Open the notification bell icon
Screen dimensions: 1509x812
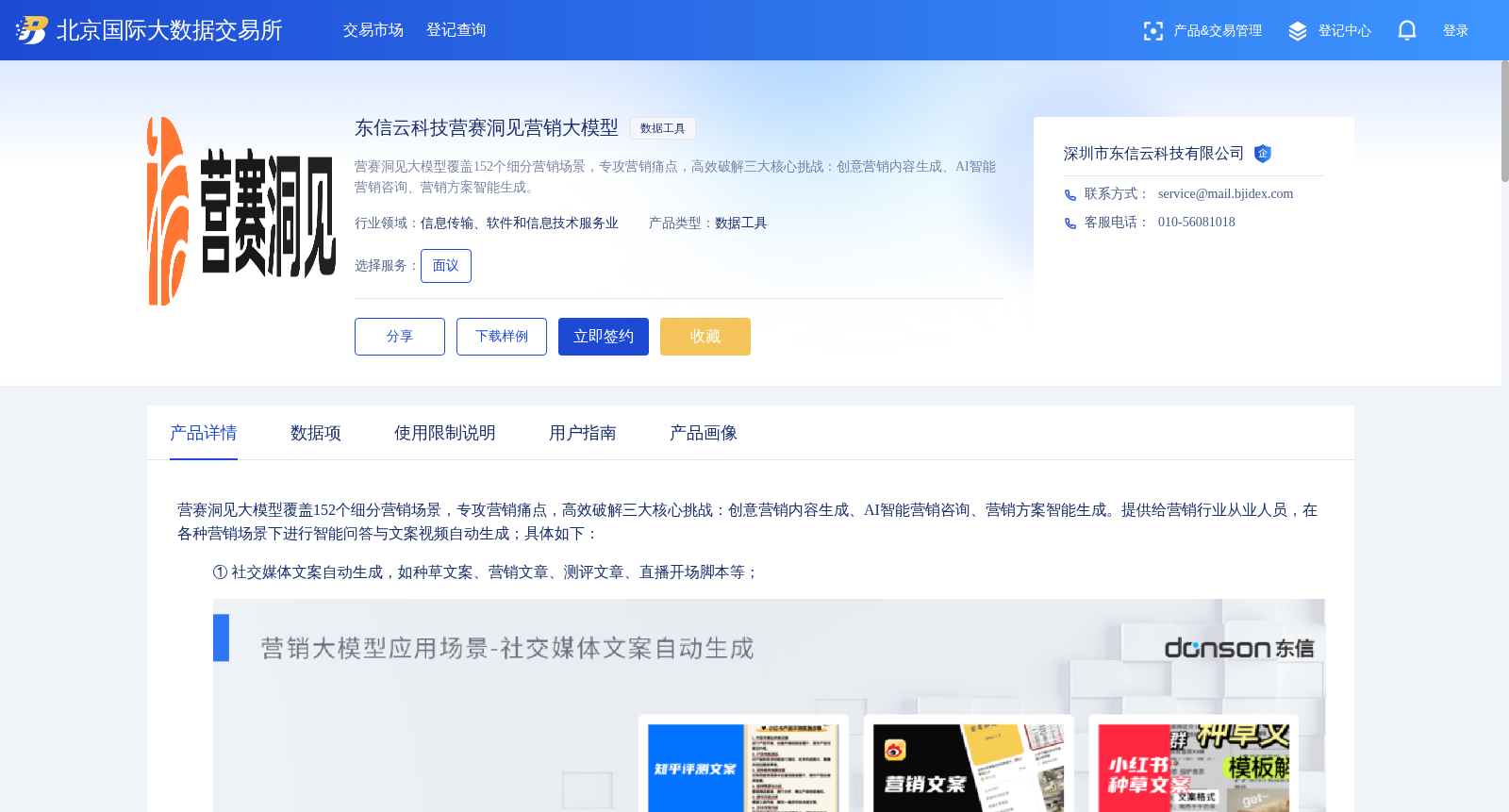1407,30
